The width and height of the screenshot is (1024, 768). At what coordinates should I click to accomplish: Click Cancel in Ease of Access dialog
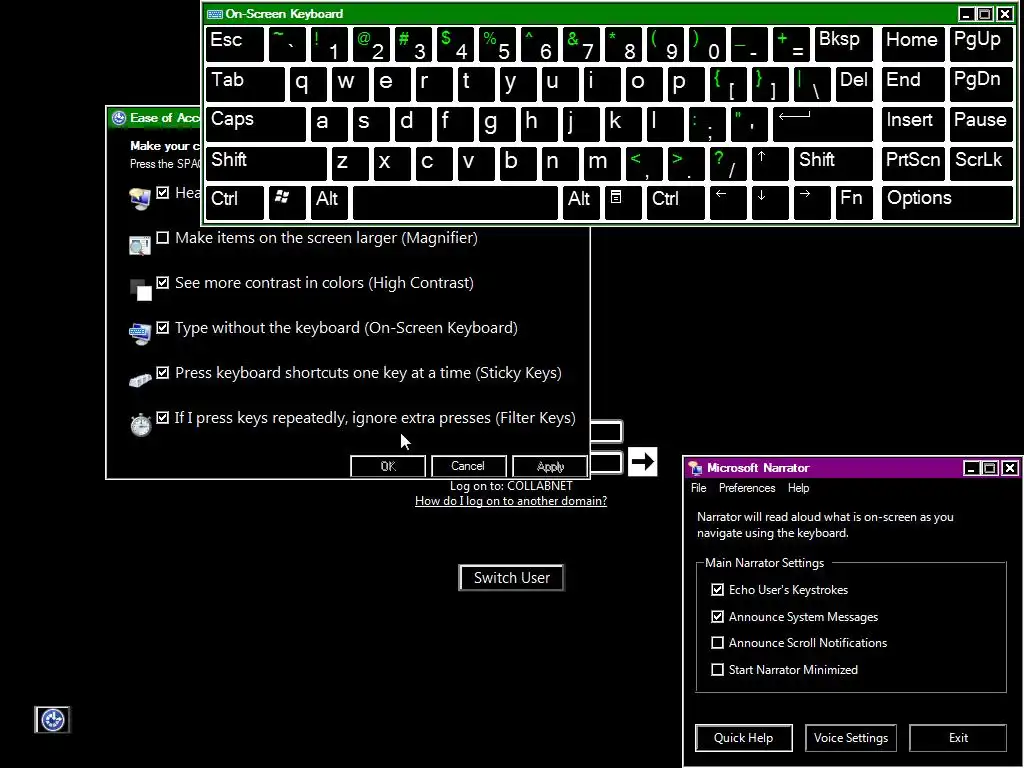[468, 466]
